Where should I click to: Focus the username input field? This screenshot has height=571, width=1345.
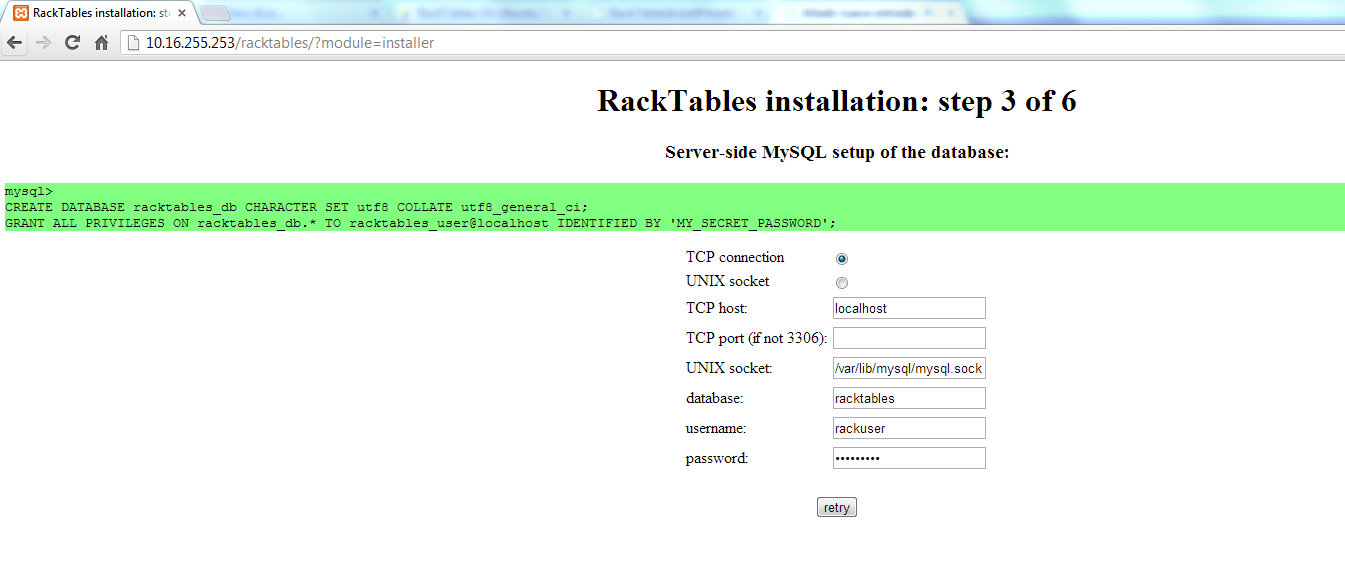click(908, 428)
